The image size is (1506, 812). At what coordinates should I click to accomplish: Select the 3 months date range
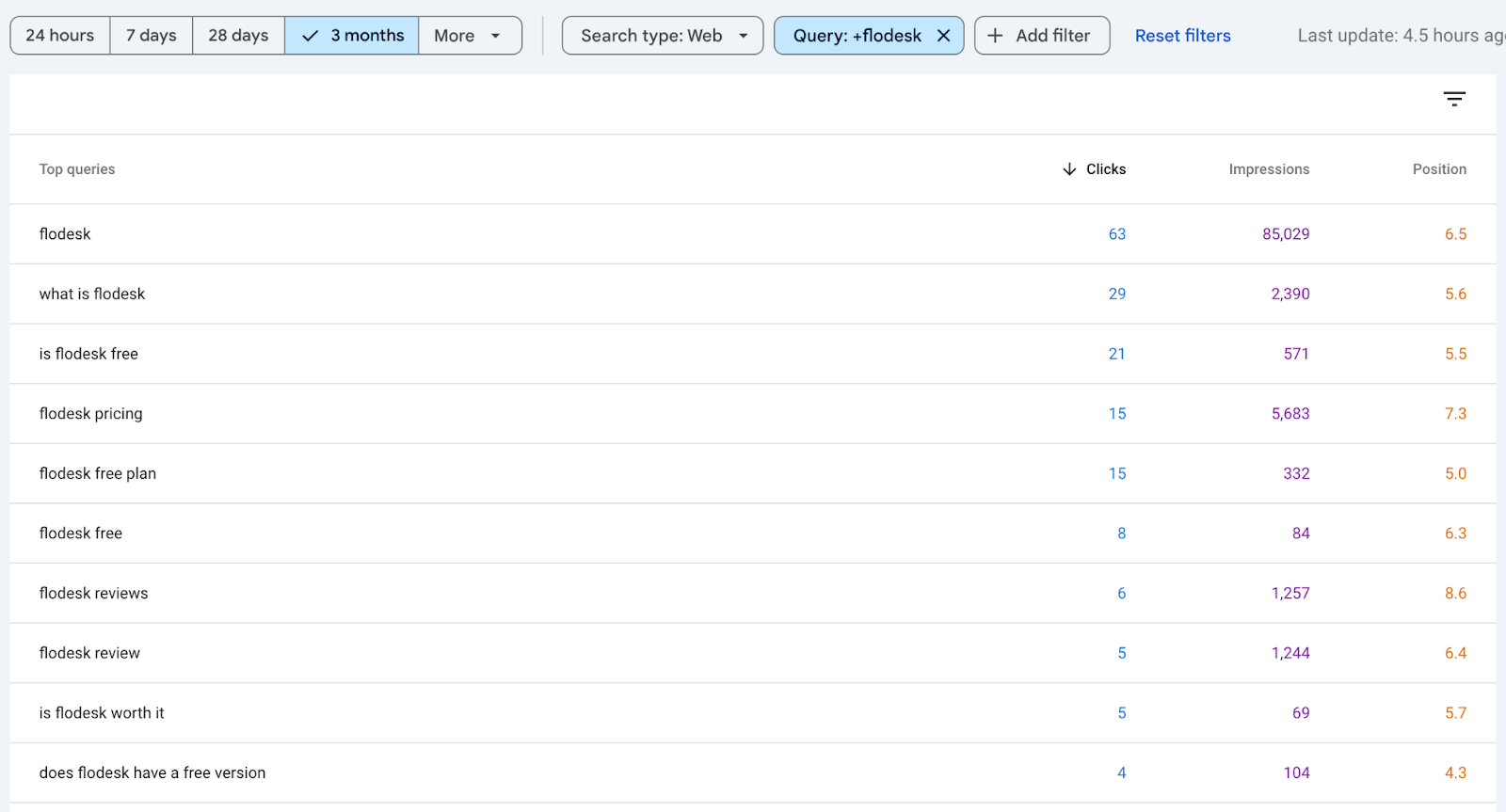352,36
